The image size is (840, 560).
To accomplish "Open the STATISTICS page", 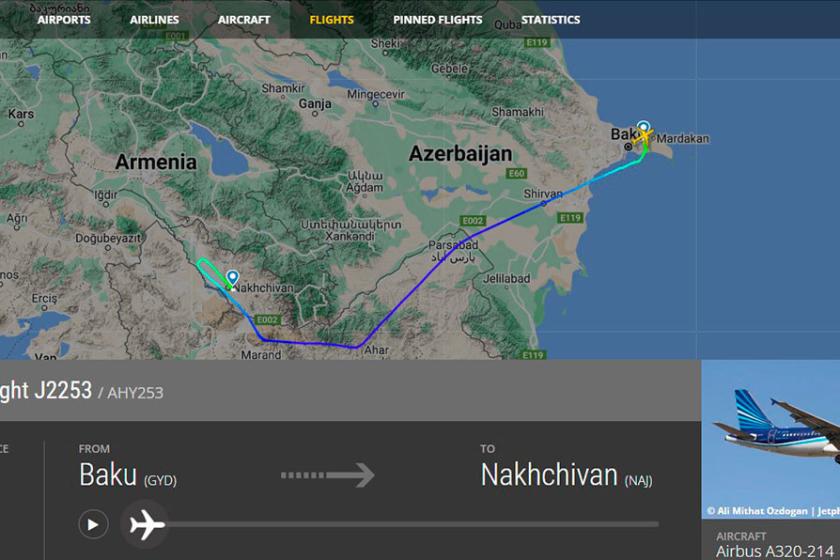I will click(x=550, y=20).
